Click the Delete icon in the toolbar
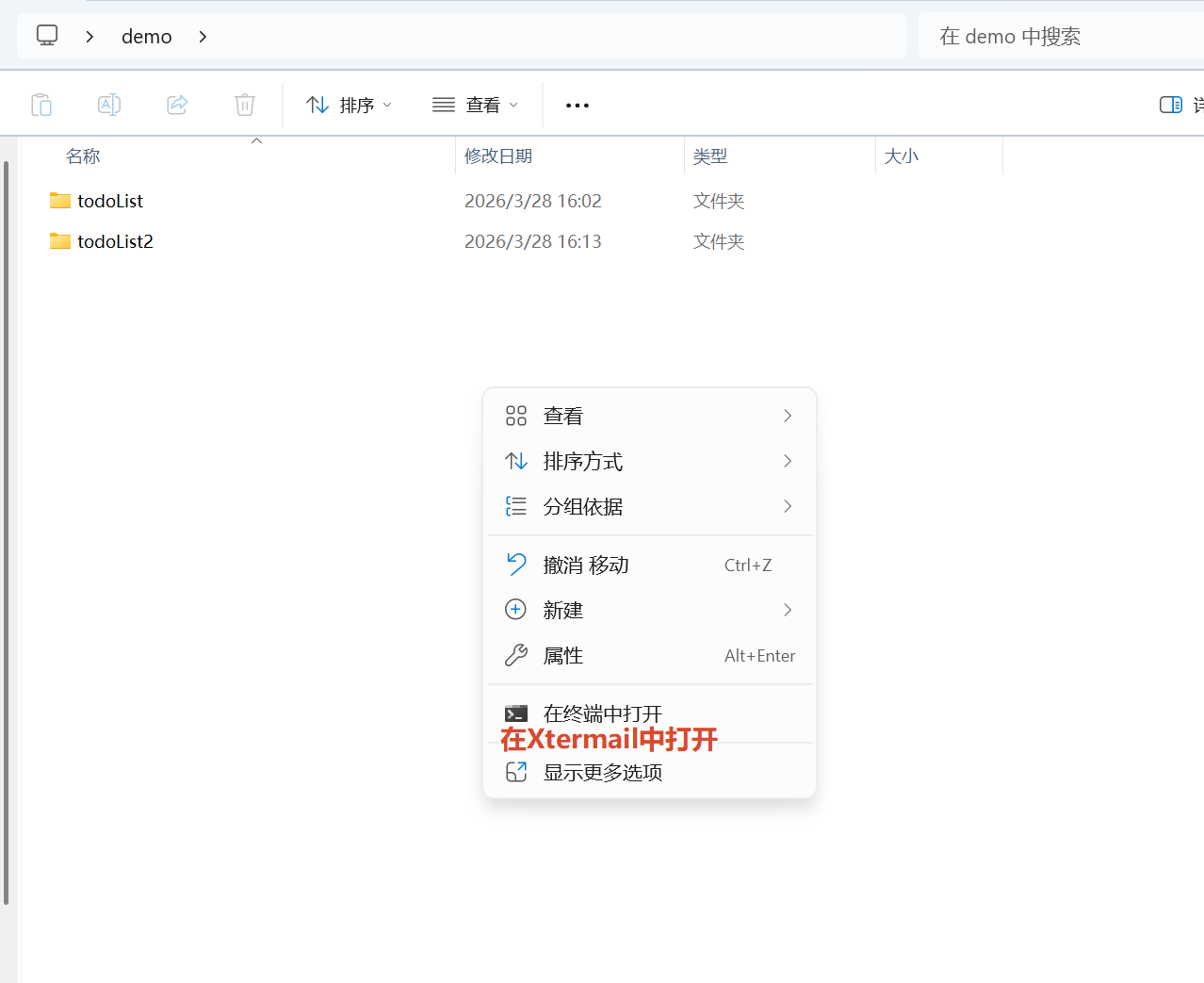1204x983 pixels. click(x=245, y=105)
